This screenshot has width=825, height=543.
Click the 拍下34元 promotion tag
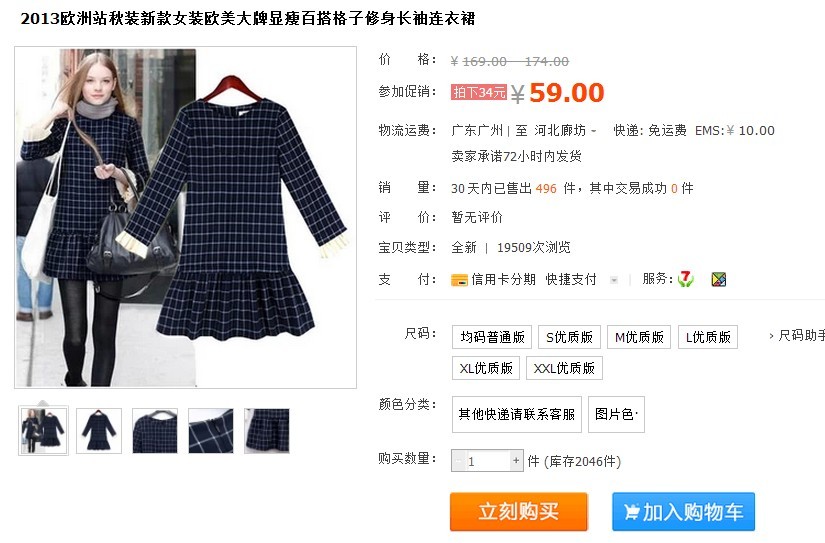tap(479, 92)
